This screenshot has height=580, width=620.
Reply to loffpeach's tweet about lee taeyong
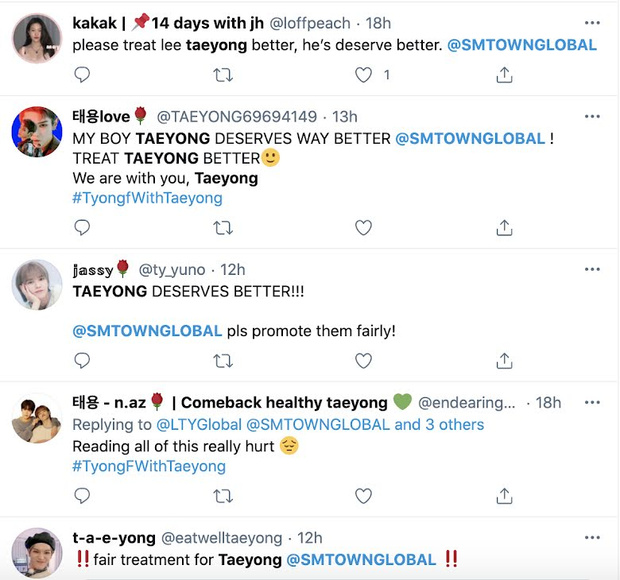[x=82, y=75]
